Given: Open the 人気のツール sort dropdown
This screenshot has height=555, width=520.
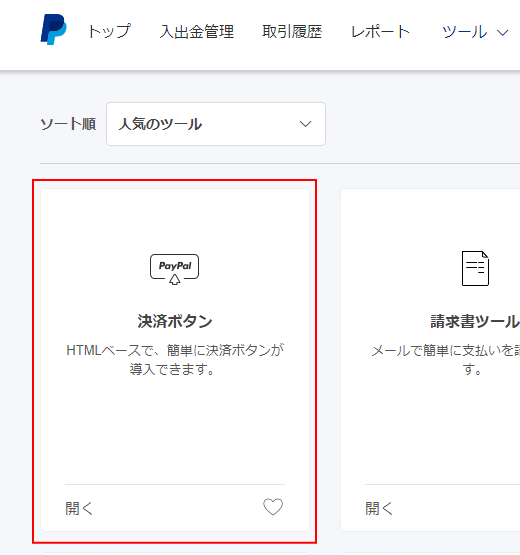Looking at the screenshot, I should pyautogui.click(x=216, y=124).
